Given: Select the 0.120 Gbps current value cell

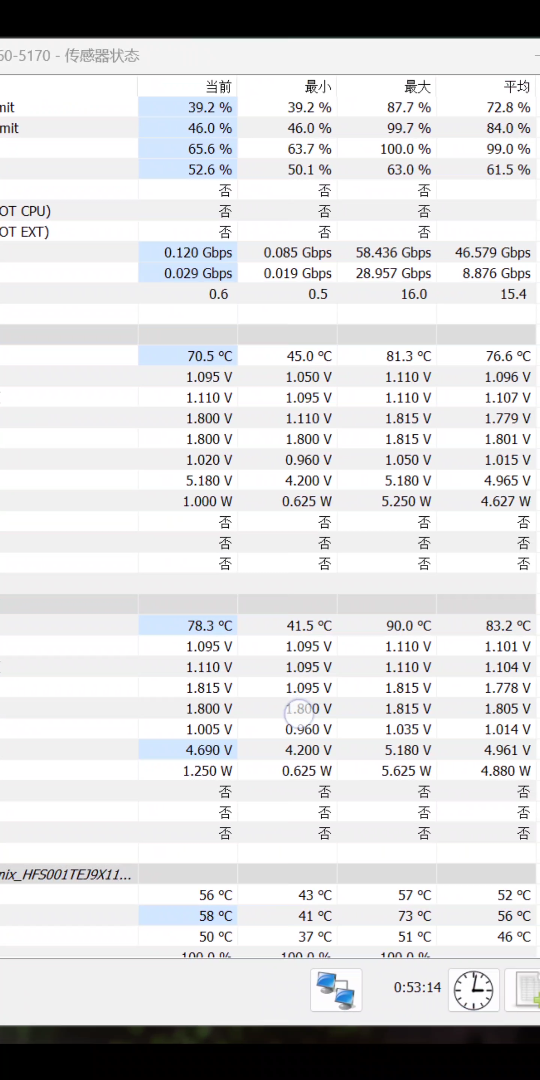Looking at the screenshot, I should coord(187,253).
